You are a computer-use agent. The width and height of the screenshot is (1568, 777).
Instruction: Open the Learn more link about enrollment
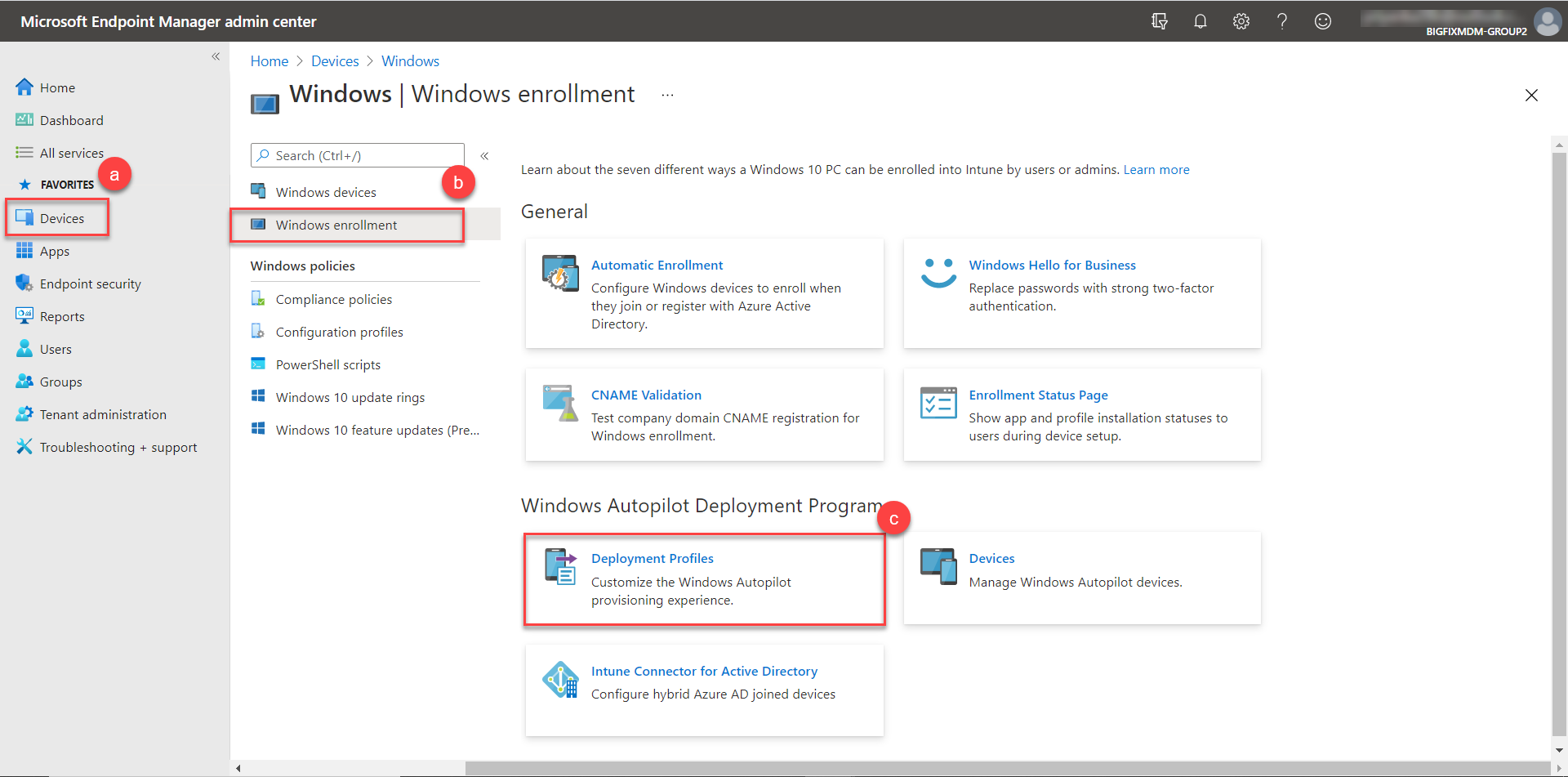1156,169
